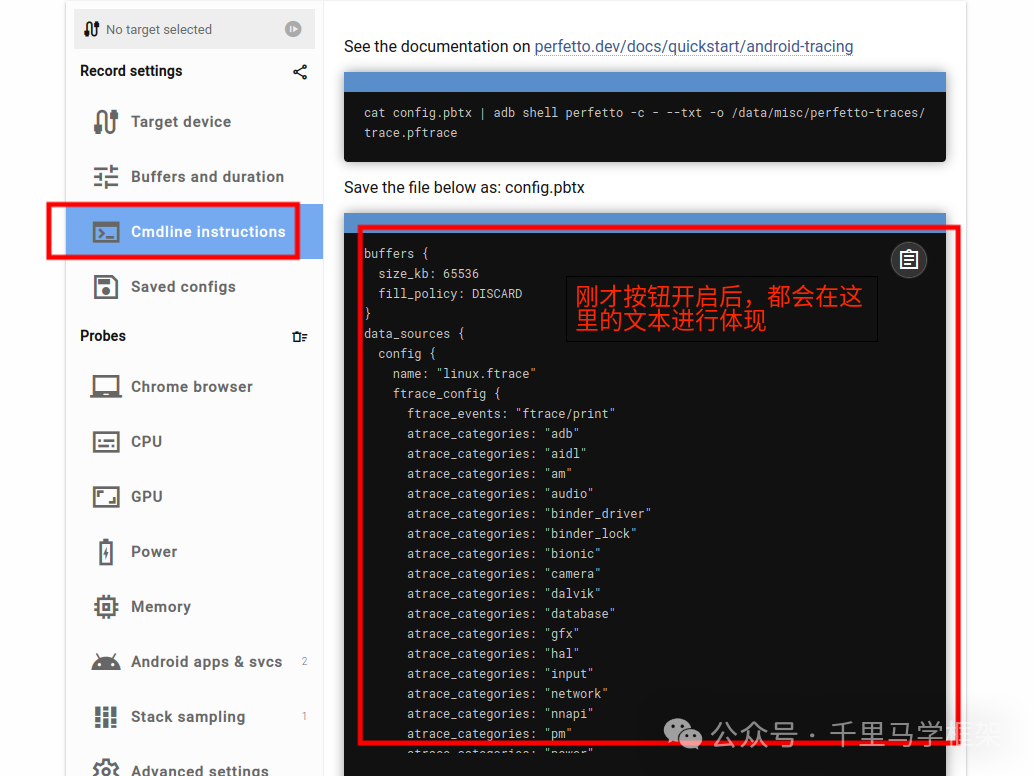Click the atrace_categories "gfx" line
This screenshot has height=776, width=1034.
tap(493, 634)
